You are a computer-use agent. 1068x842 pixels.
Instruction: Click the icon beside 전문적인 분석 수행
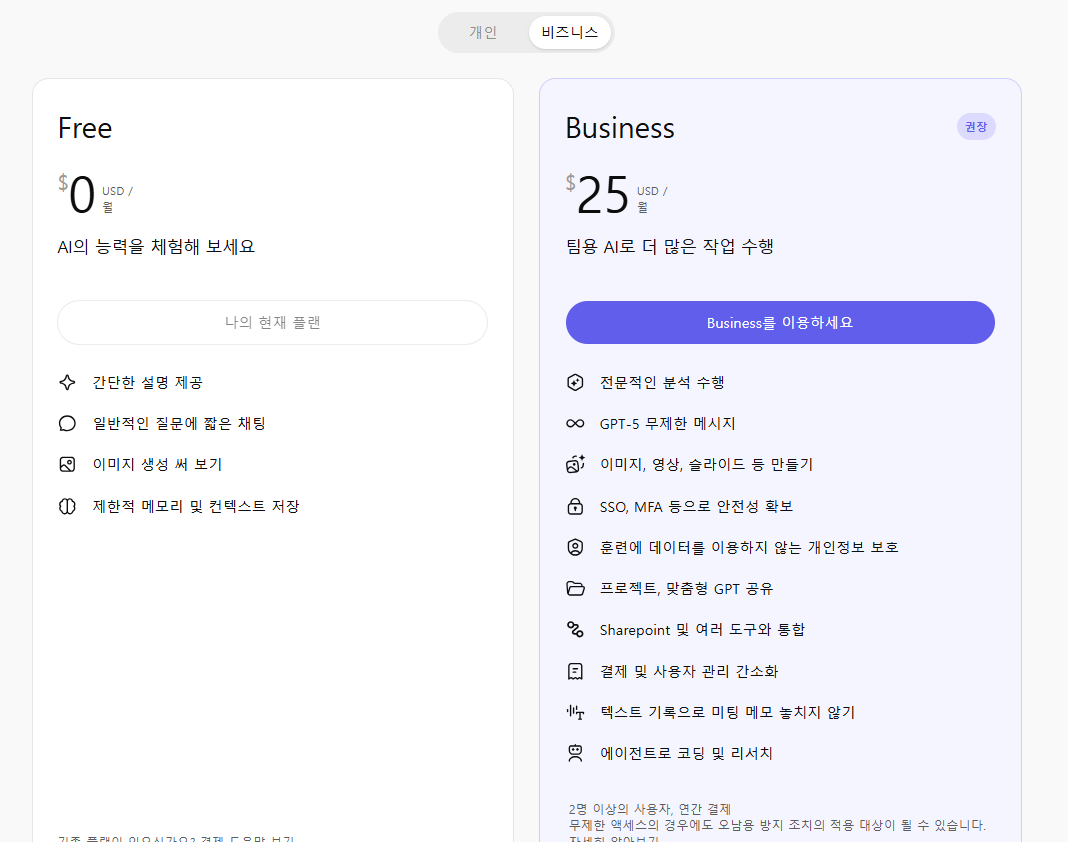(x=576, y=382)
